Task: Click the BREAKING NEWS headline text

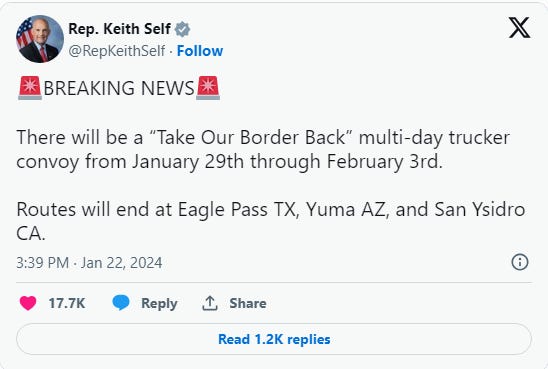Action: point(119,88)
